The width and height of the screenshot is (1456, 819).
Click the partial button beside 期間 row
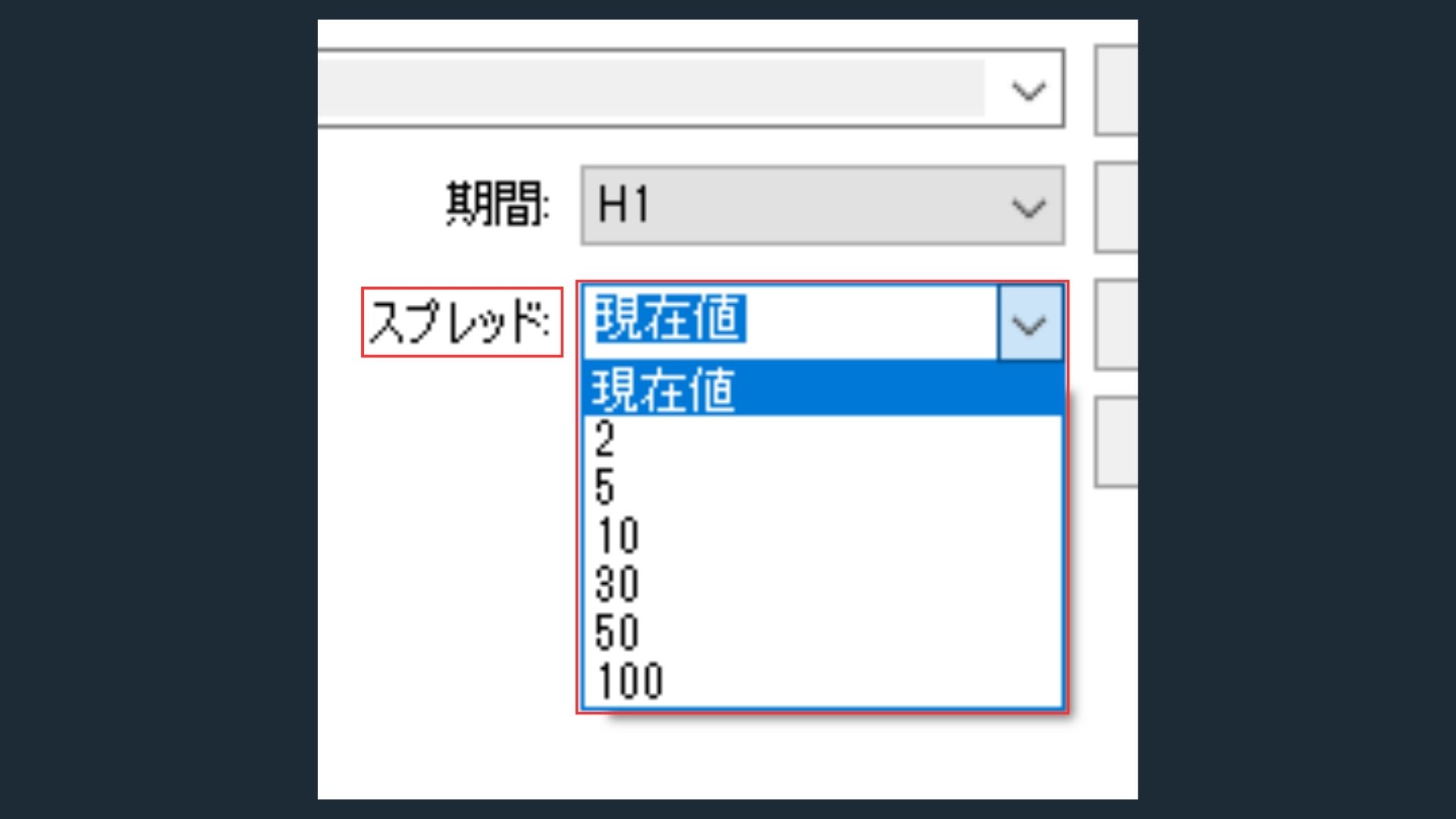tap(1116, 207)
